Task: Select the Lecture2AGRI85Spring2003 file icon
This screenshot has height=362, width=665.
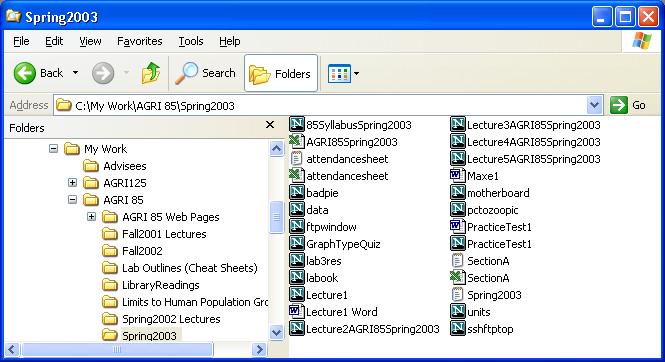Action: 297,329
